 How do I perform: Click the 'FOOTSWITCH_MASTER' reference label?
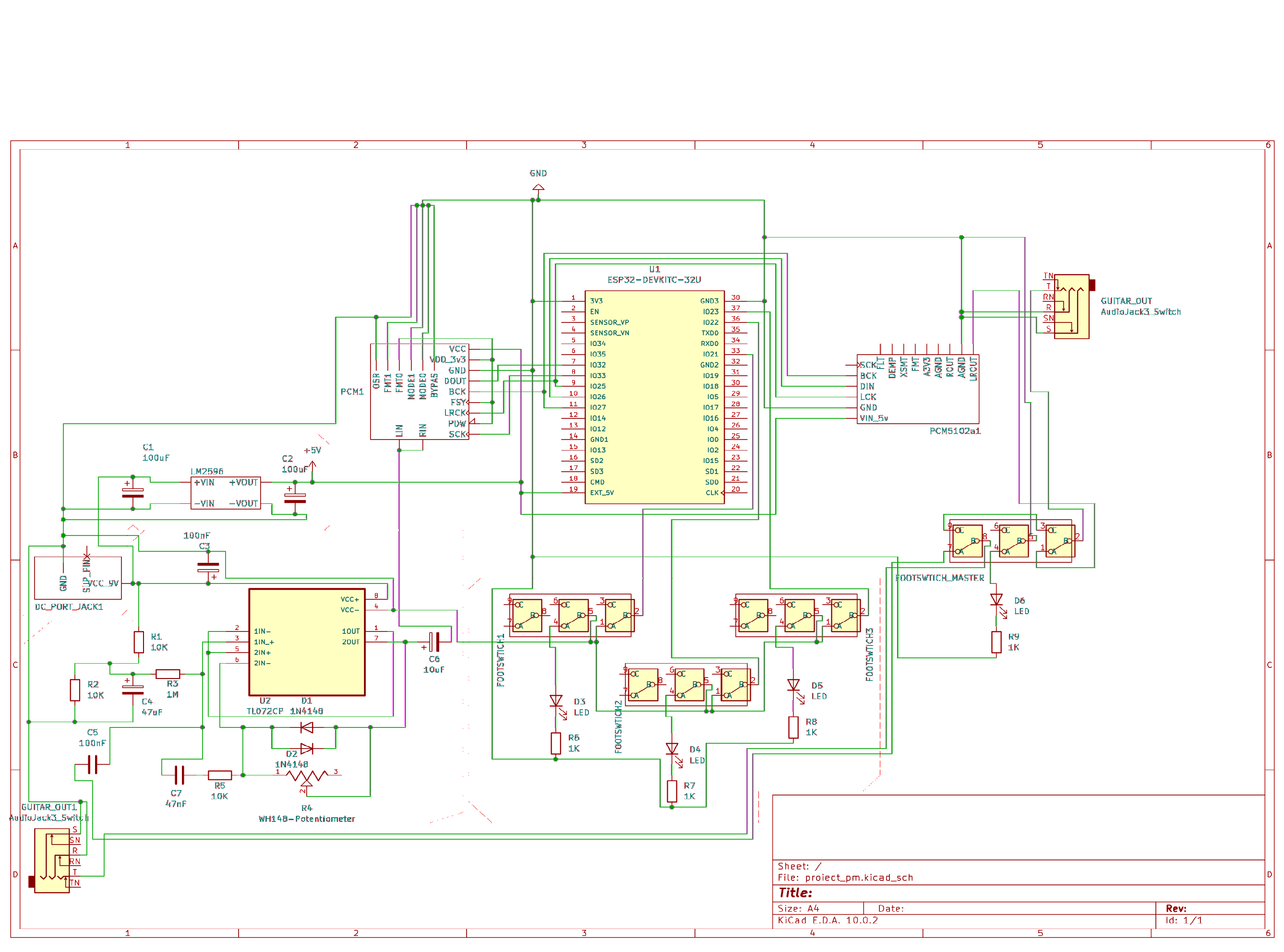pyautogui.click(x=939, y=578)
